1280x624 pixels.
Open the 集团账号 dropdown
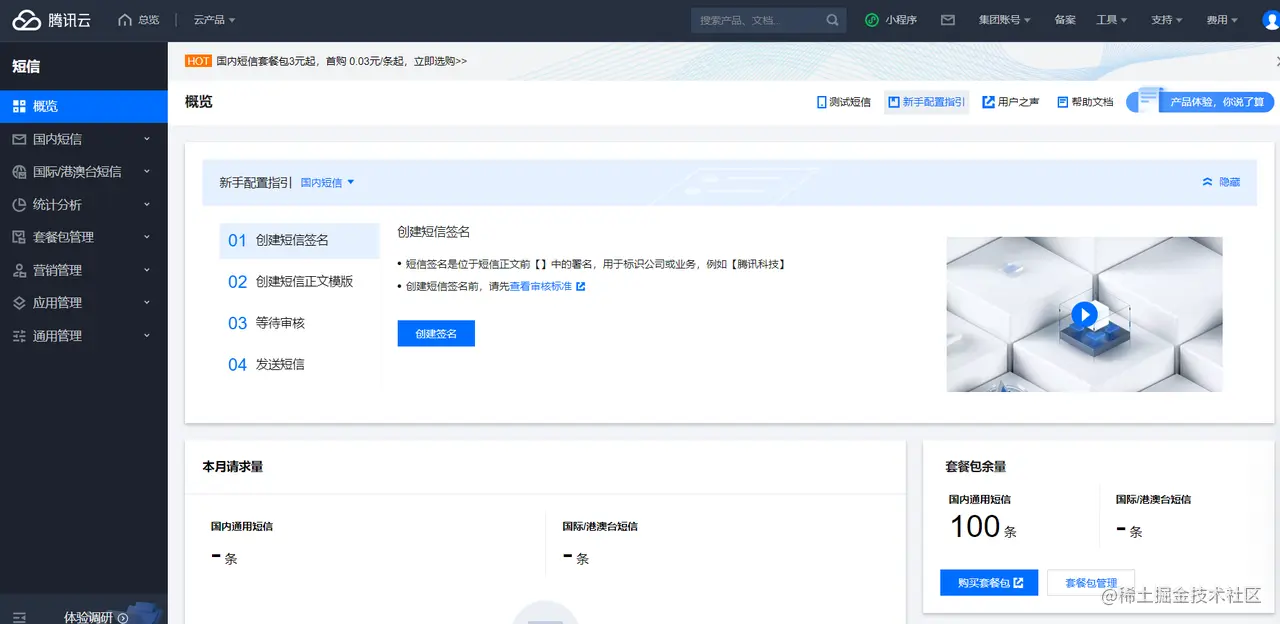pos(1005,20)
